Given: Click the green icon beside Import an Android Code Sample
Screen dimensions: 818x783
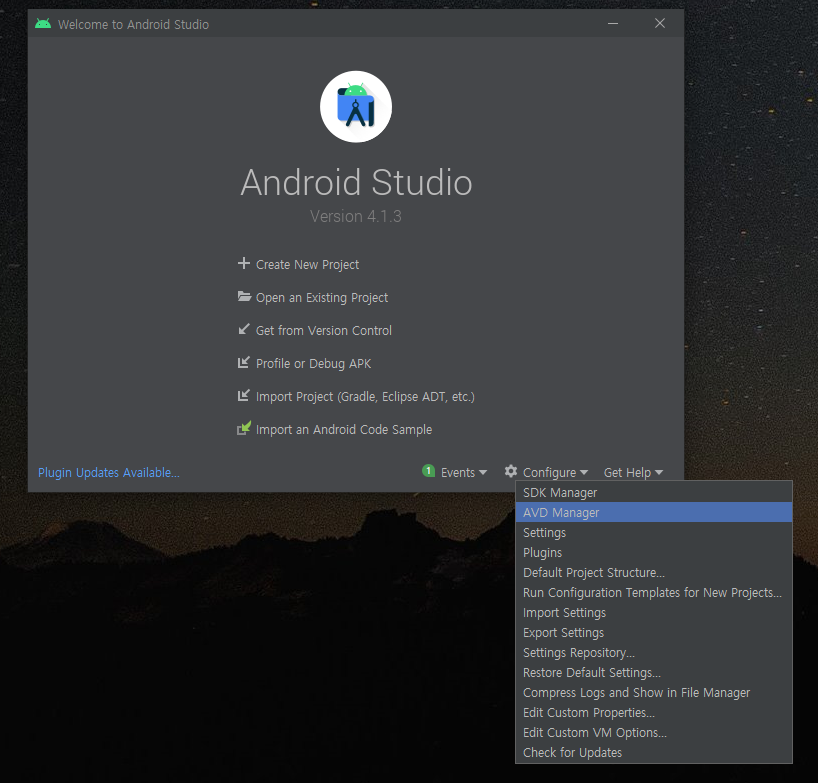Looking at the screenshot, I should (x=244, y=428).
